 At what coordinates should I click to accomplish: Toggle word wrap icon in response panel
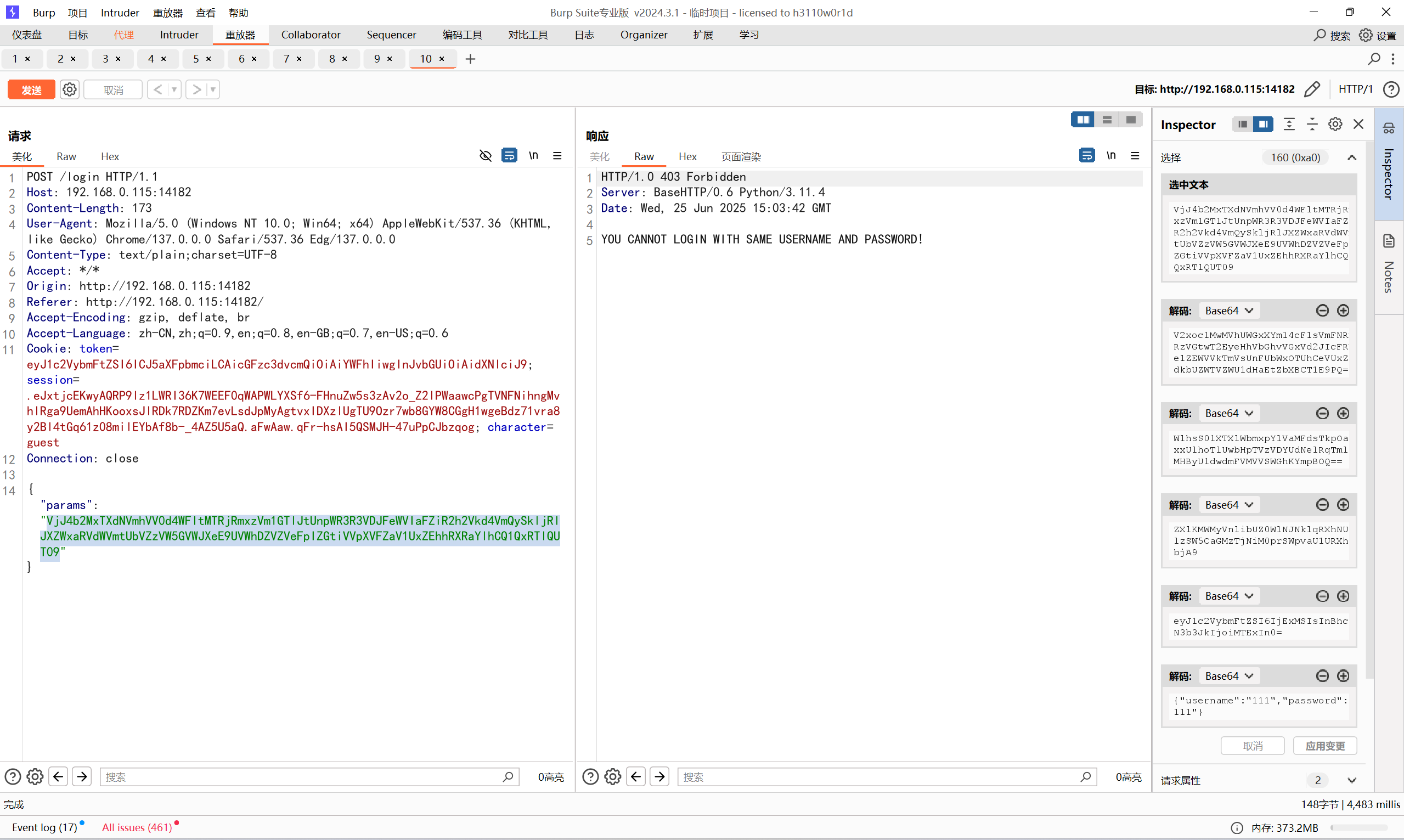pos(1086,155)
